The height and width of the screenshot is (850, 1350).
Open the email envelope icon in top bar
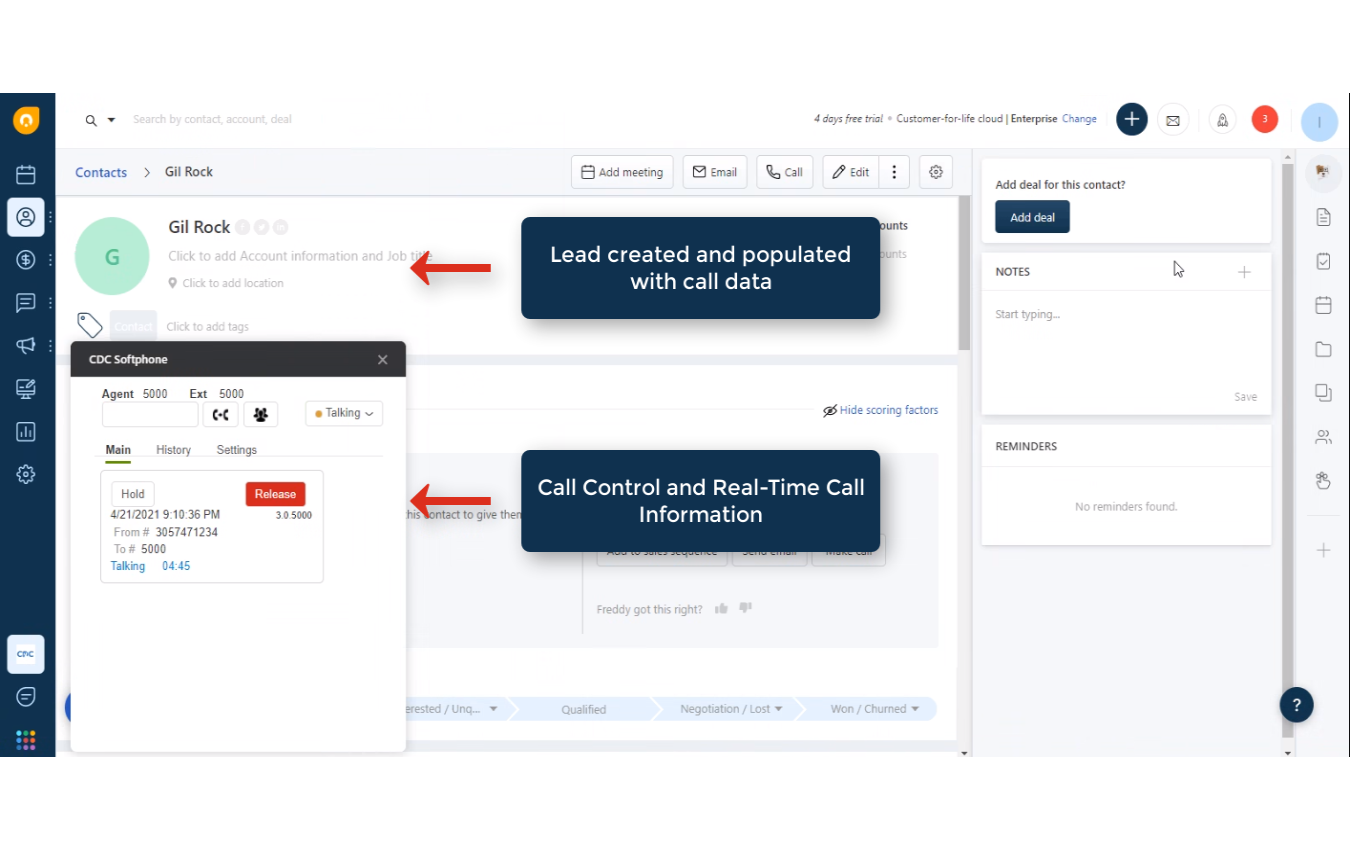pos(1172,119)
